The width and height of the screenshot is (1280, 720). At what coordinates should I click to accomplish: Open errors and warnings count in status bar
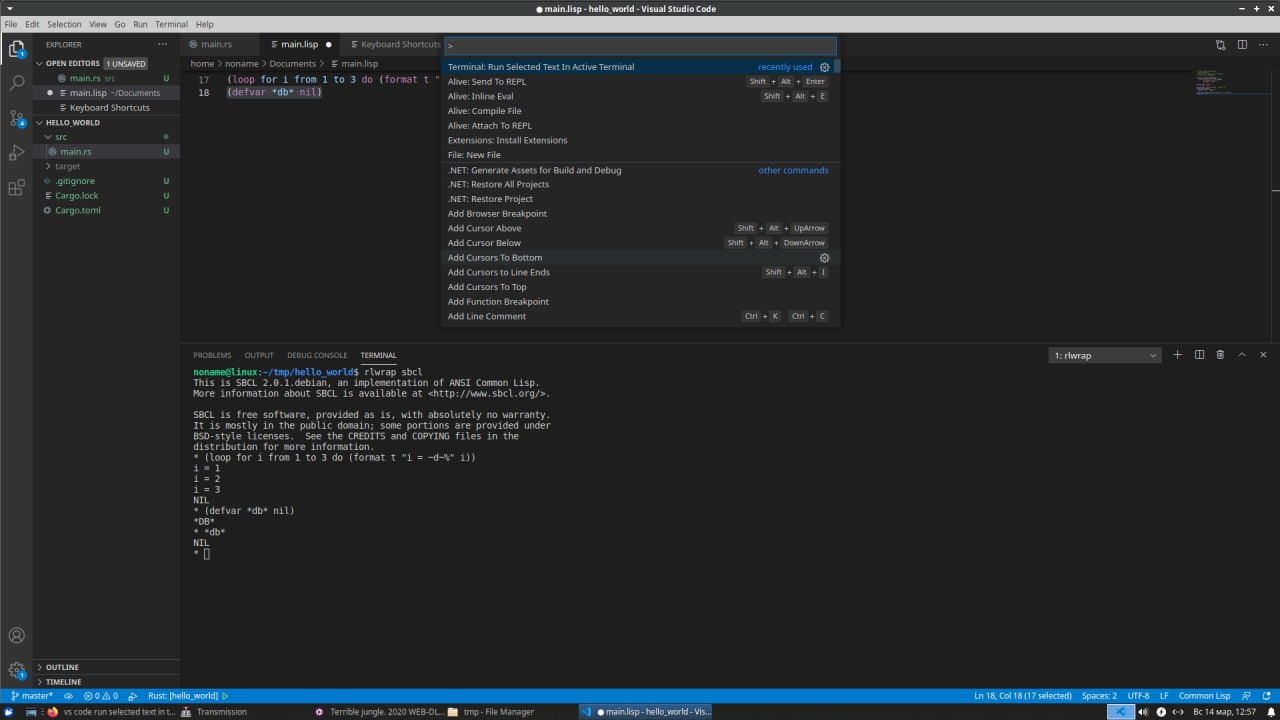coord(101,696)
